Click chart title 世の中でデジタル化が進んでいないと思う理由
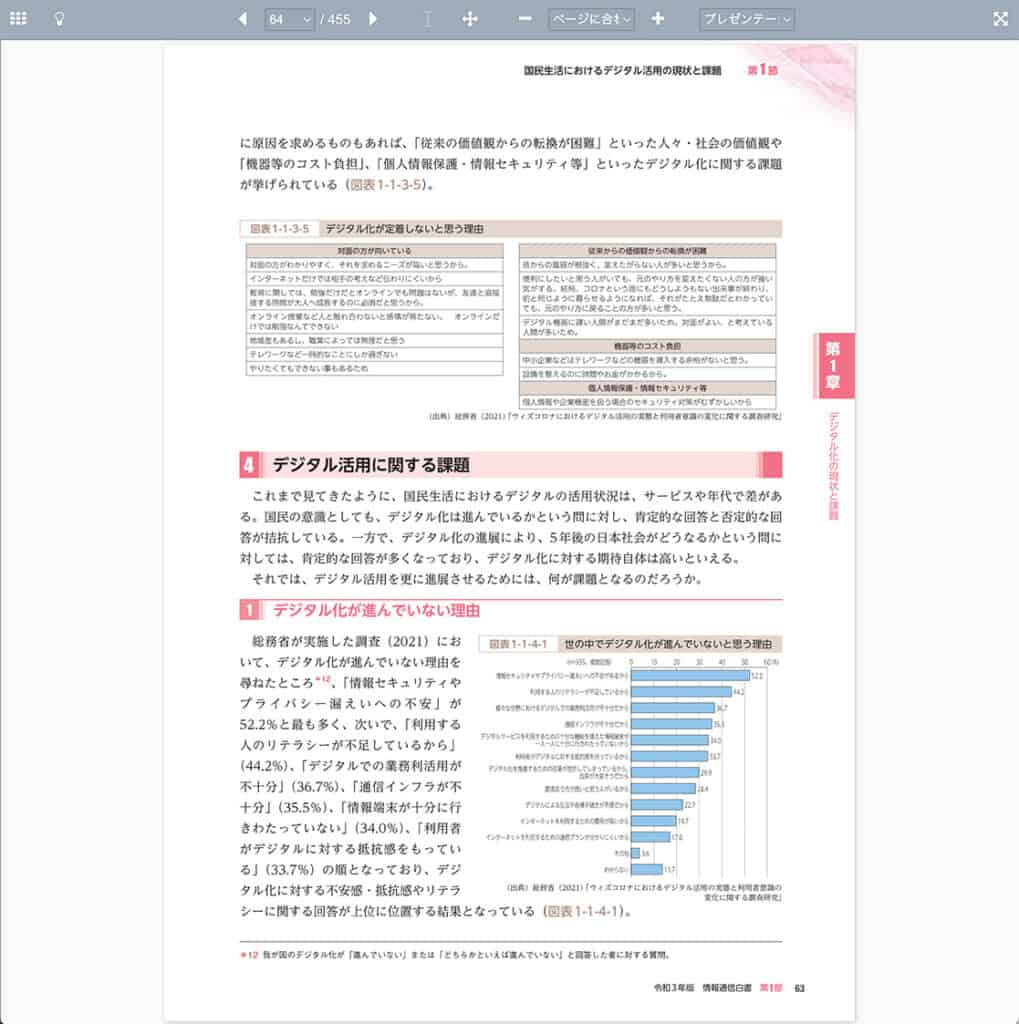This screenshot has width=1019, height=1024. coord(668,644)
